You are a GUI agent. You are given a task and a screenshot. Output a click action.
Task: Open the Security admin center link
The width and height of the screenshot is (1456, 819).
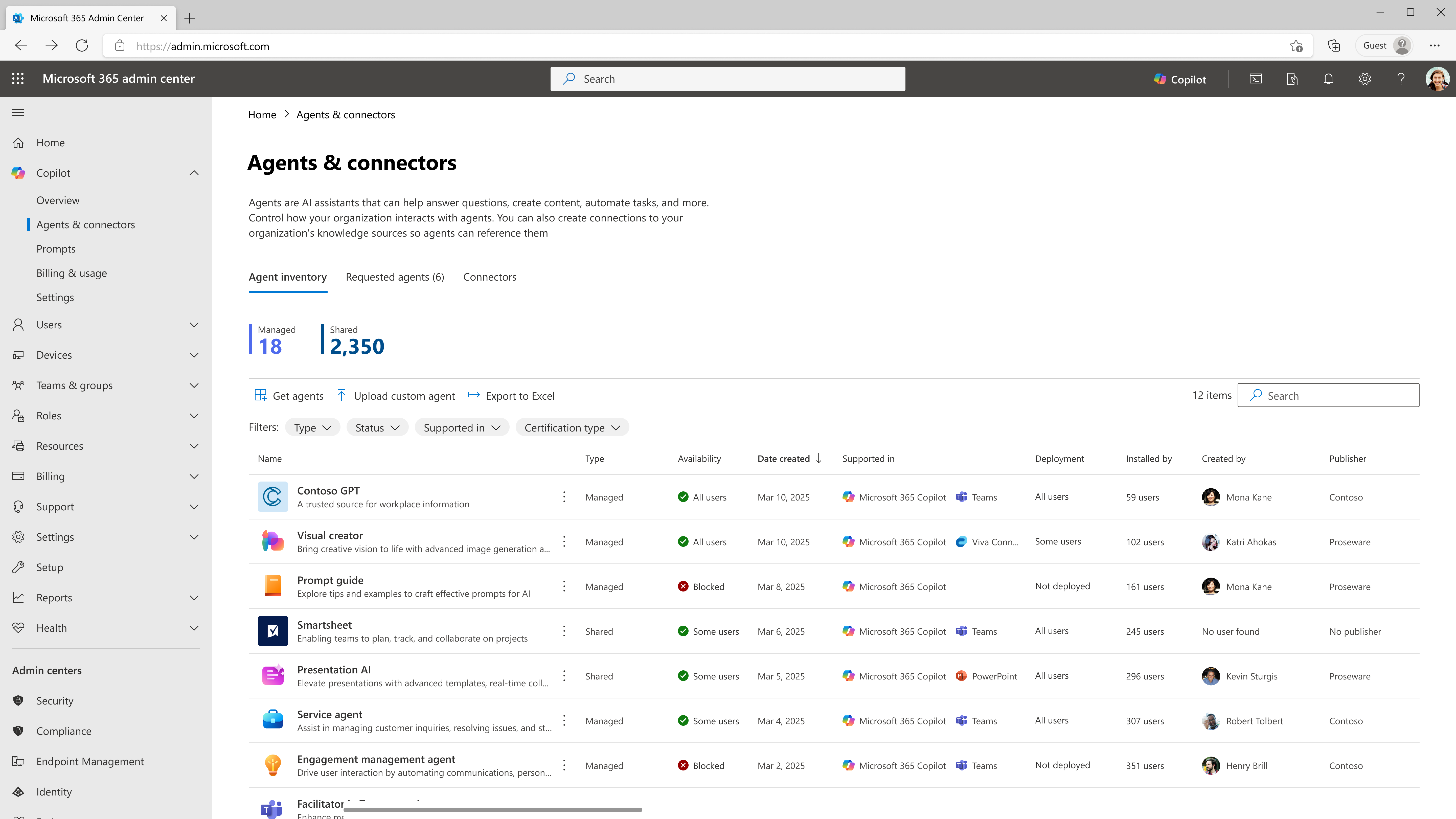[55, 701]
